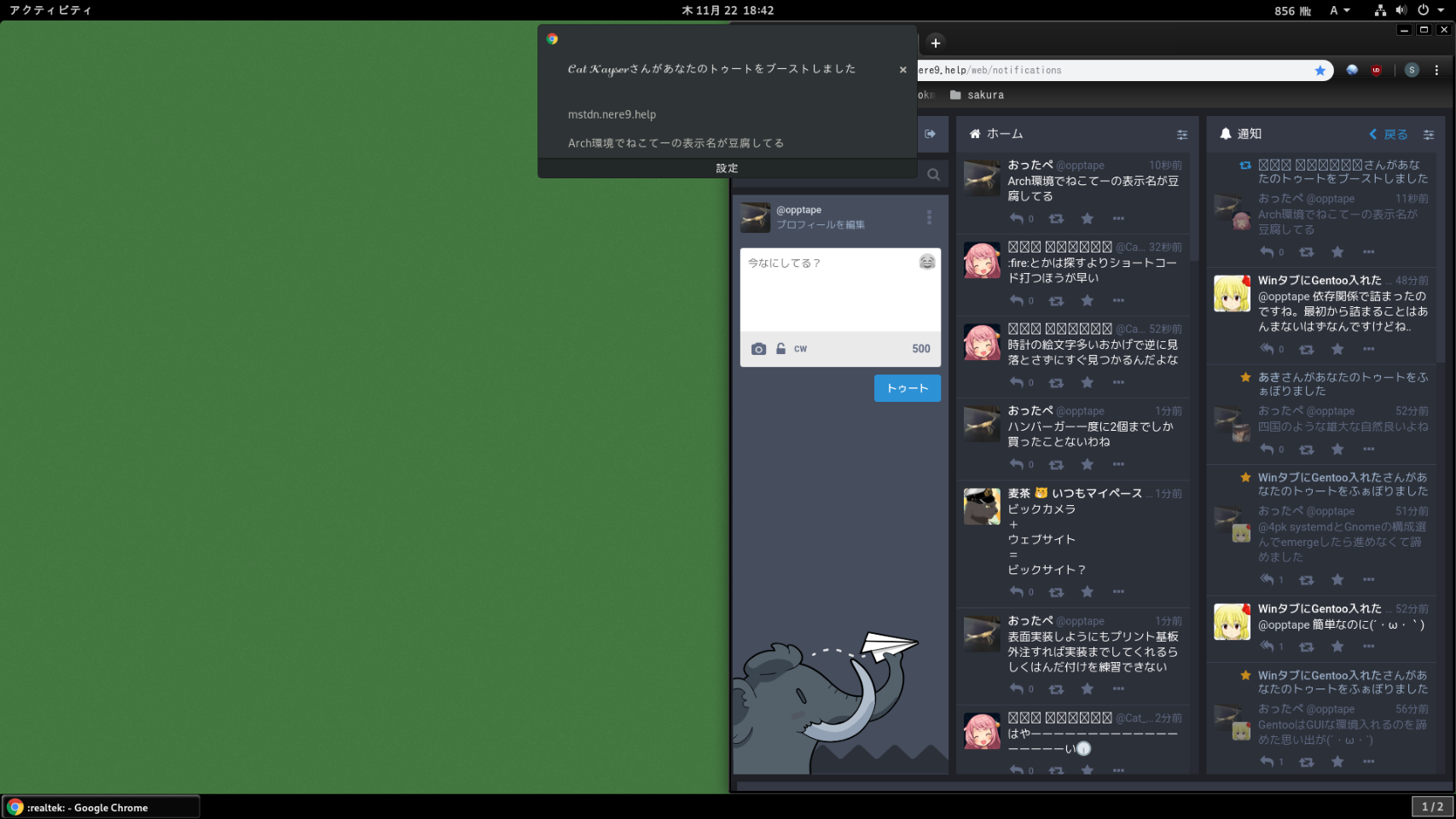Image resolution: width=1456 pixels, height=819 pixels.
Task: Change toot privacy with the lock icon
Action: (x=780, y=349)
